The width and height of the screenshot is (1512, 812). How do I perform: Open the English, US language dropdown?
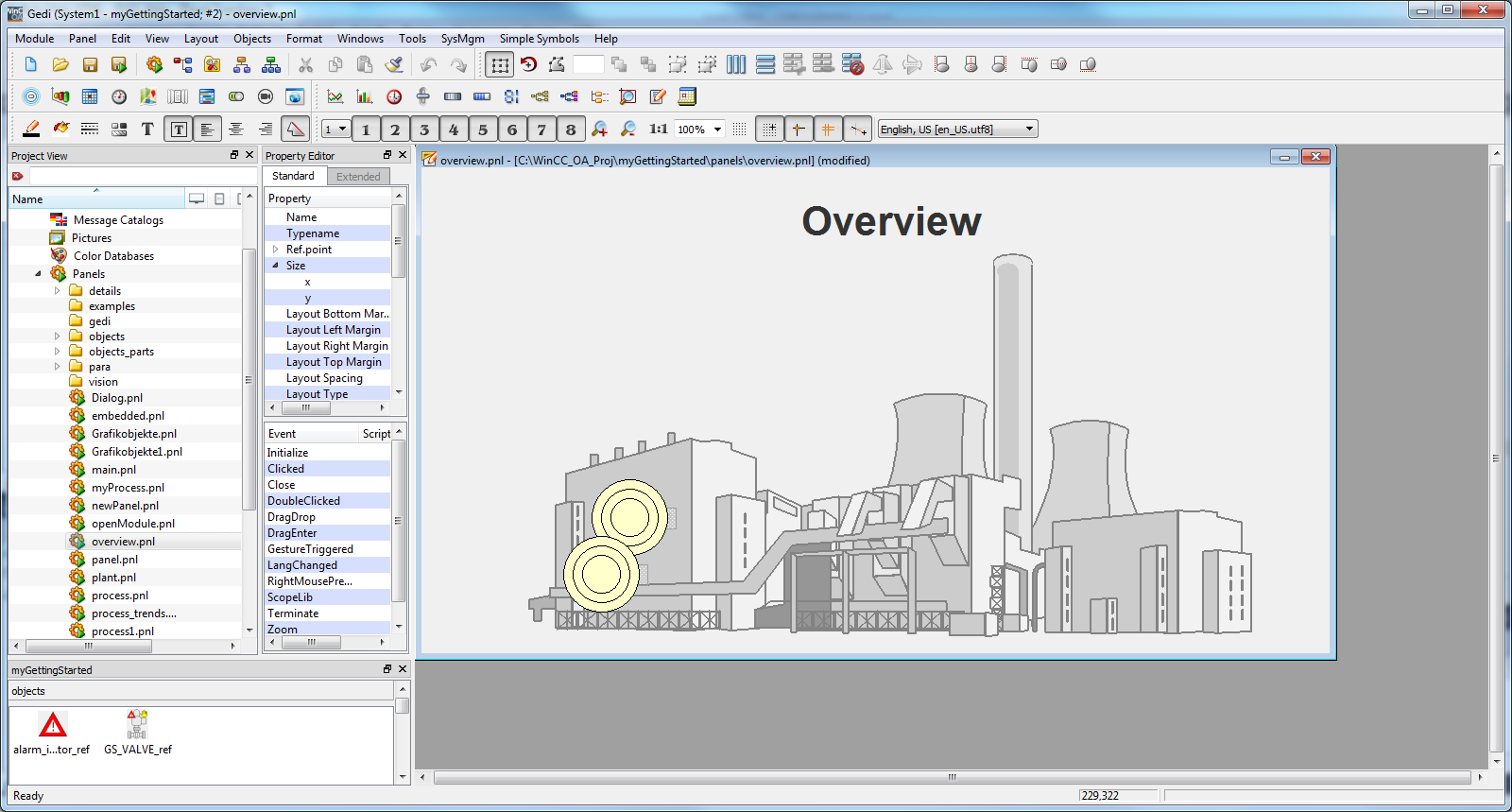957,130
